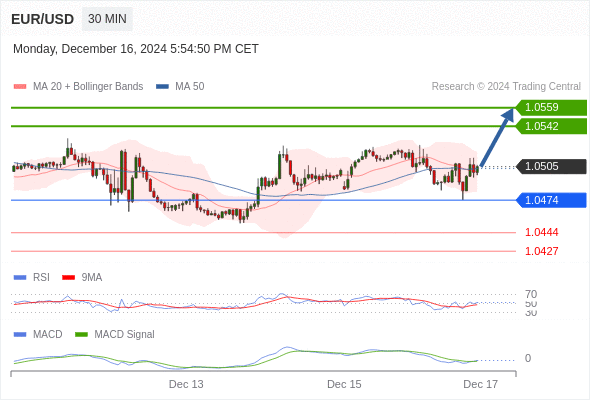Screen dimensions: 590x400
Task: Click the 1.0559 resistance price tag
Action: [x=551, y=108]
